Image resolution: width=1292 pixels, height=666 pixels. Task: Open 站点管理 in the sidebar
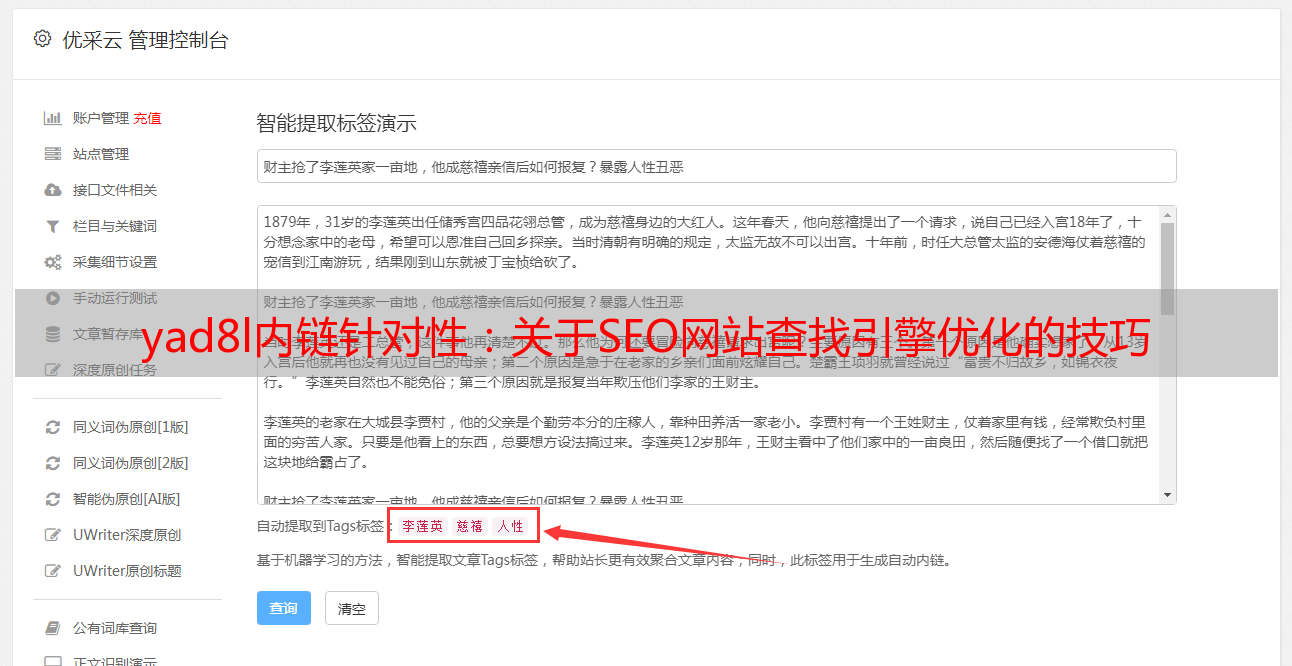click(101, 154)
